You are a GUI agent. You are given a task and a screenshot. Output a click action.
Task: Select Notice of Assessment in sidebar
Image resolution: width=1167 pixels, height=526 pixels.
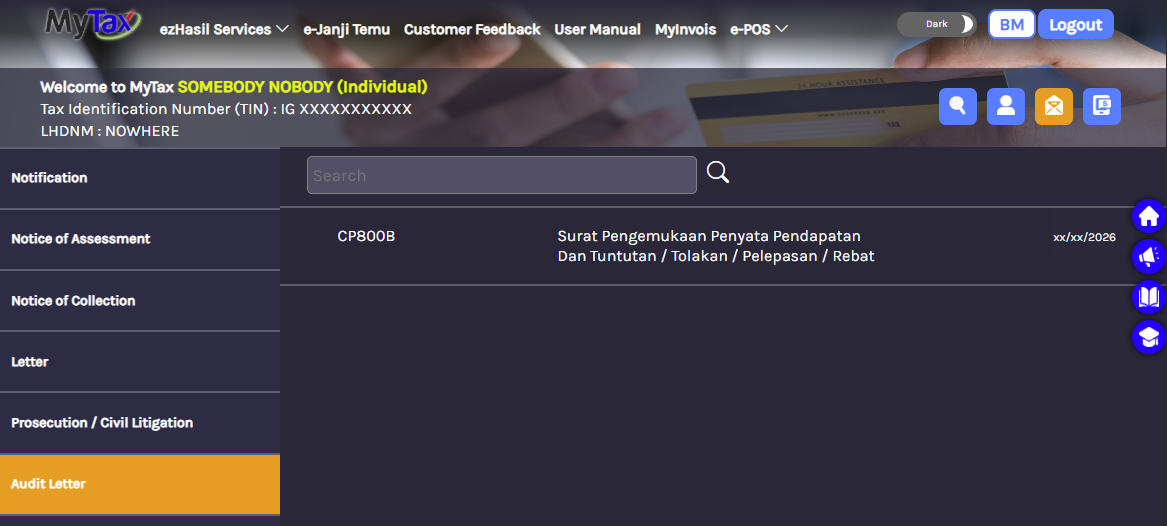pos(140,239)
